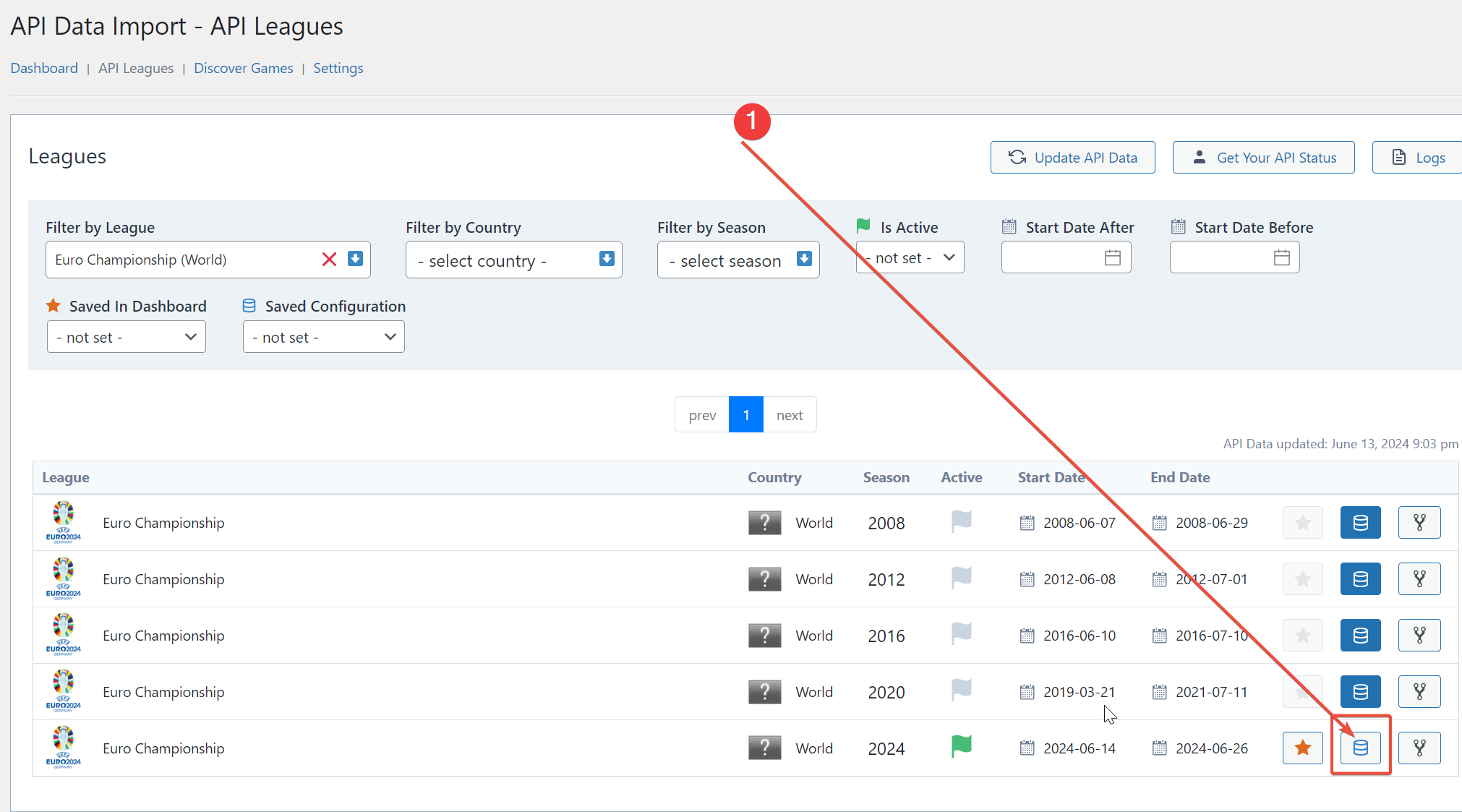Viewport: 1462px width, 812px height.
Task: Click database icon in 2016 season row
Action: (1360, 635)
